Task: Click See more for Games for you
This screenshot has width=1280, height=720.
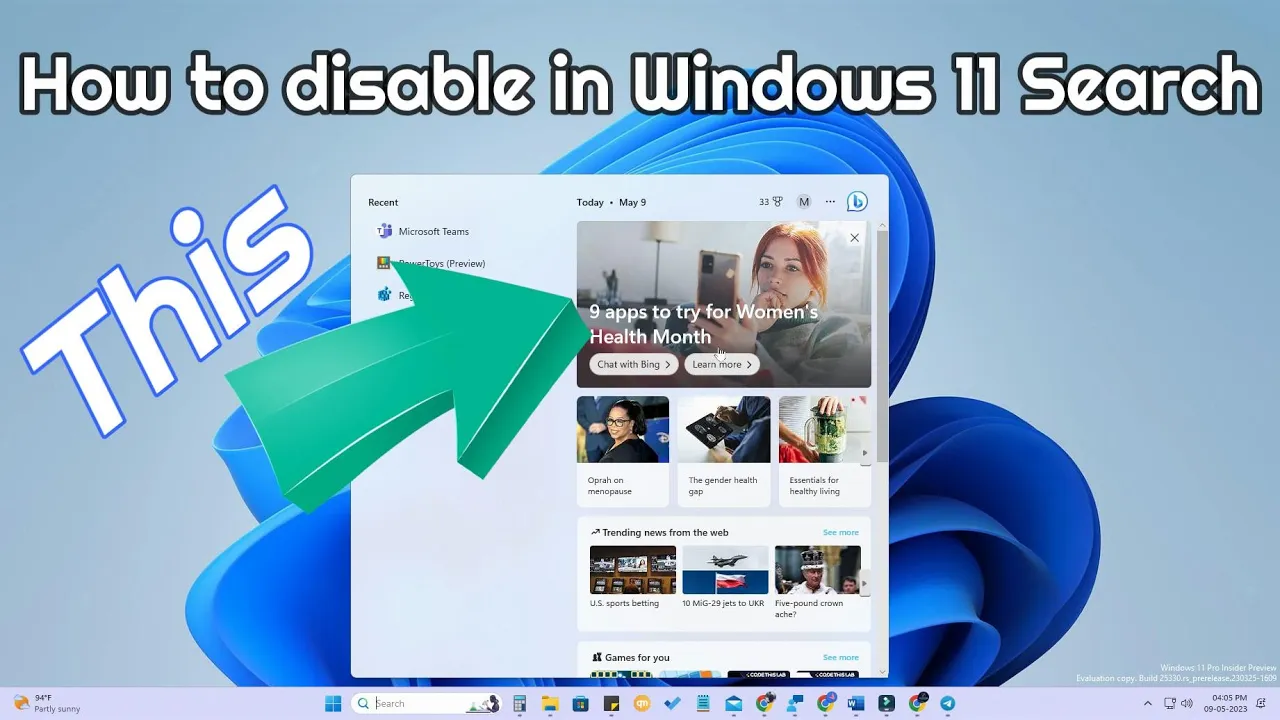Action: [840, 657]
